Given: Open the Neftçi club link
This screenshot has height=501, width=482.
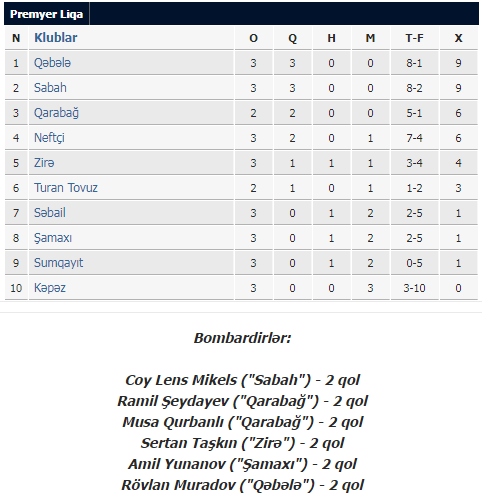Looking at the screenshot, I should (49, 138).
